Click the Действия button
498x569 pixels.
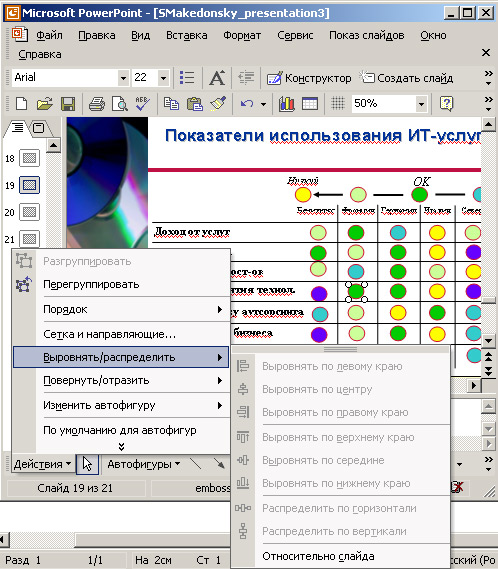tap(42, 464)
